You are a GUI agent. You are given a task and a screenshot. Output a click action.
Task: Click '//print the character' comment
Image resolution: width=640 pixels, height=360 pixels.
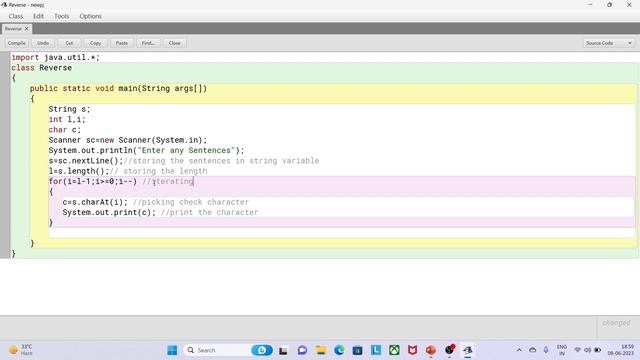tap(209, 212)
